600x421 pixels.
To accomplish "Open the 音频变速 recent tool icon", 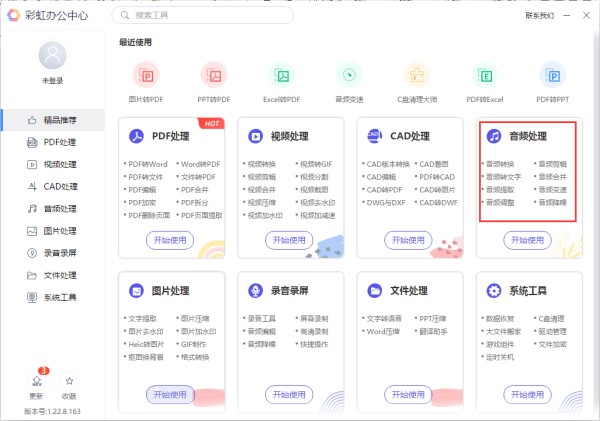I will 349,75.
